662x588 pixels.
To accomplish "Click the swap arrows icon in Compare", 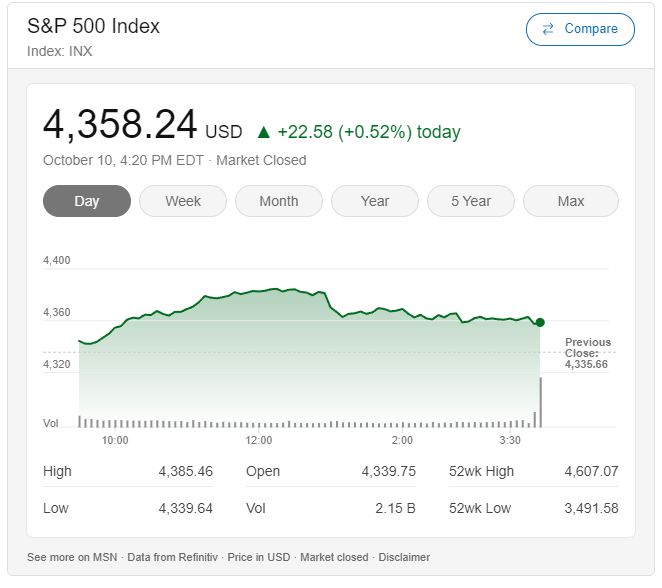I will click(548, 29).
